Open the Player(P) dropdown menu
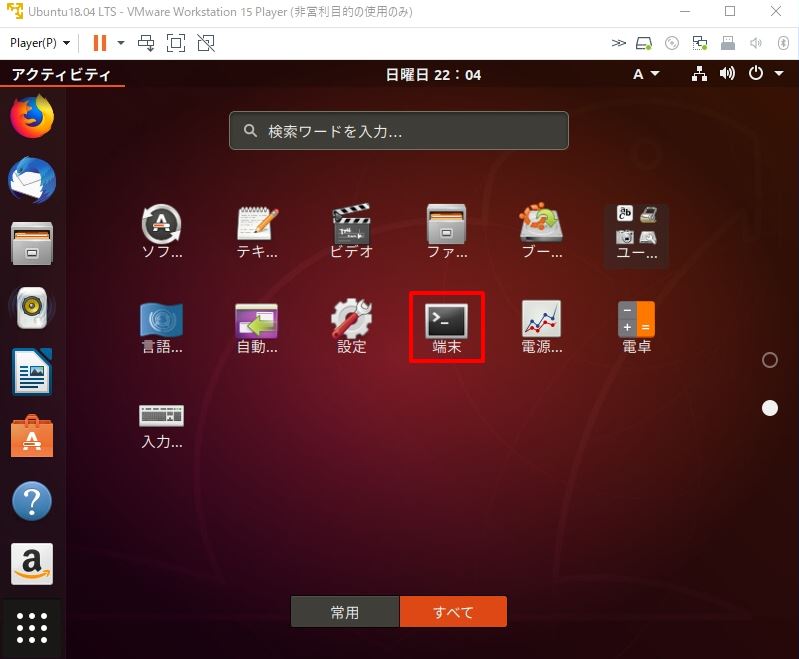The height and width of the screenshot is (659, 799). click(x=40, y=43)
